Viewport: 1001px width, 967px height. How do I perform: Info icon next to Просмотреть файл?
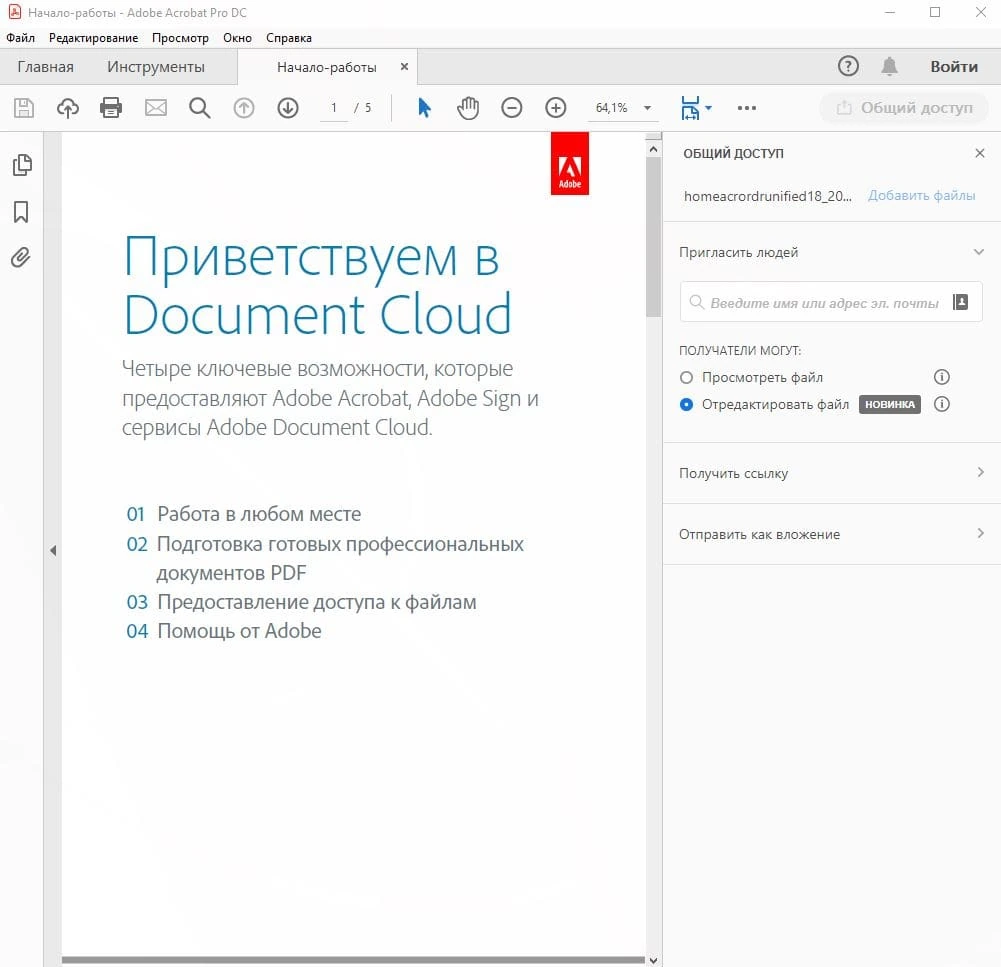point(942,377)
